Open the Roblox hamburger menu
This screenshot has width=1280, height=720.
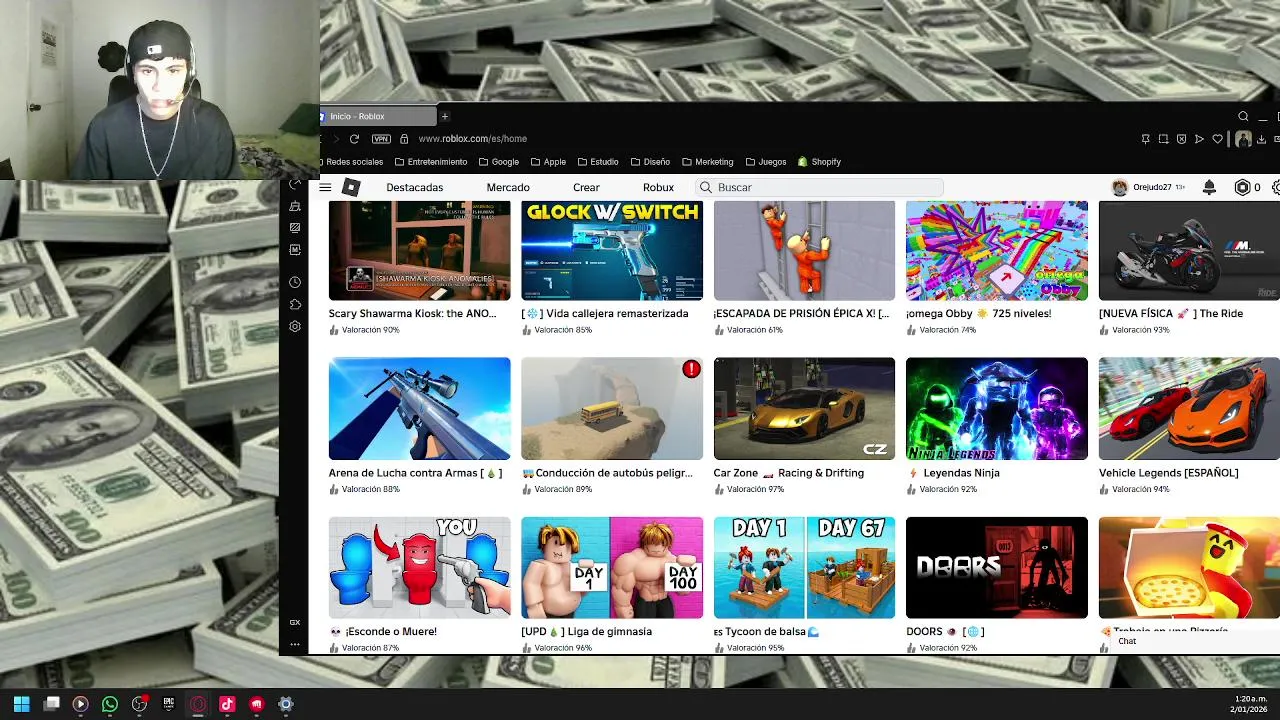325,187
